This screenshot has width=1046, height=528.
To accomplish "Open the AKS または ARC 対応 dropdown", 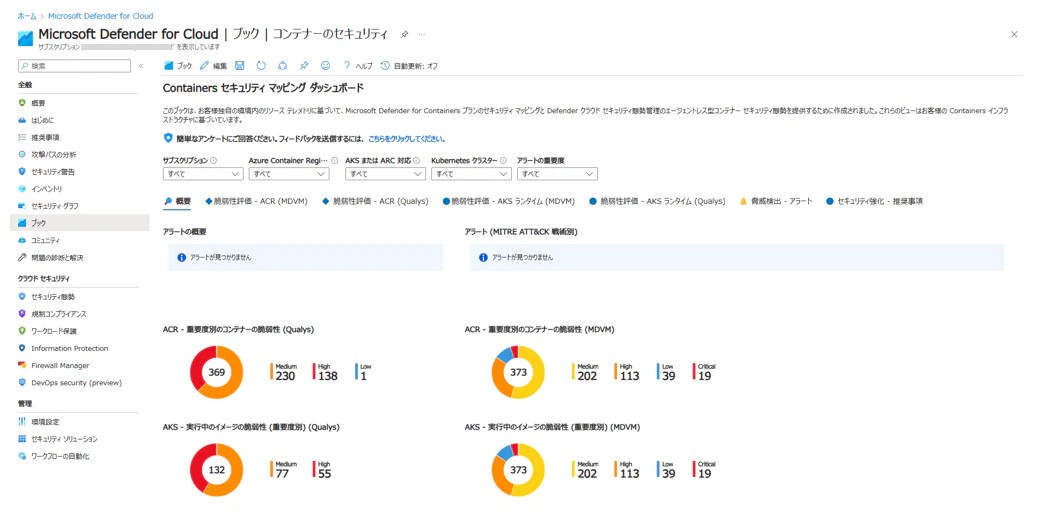I will 386,174.
